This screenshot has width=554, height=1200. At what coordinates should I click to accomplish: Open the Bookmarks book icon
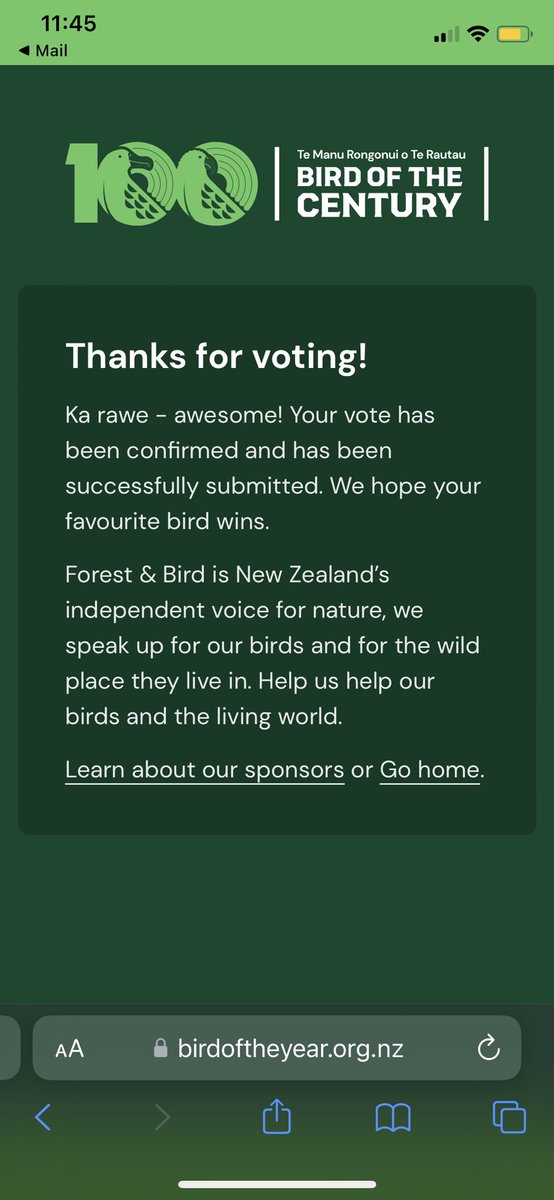point(393,1117)
